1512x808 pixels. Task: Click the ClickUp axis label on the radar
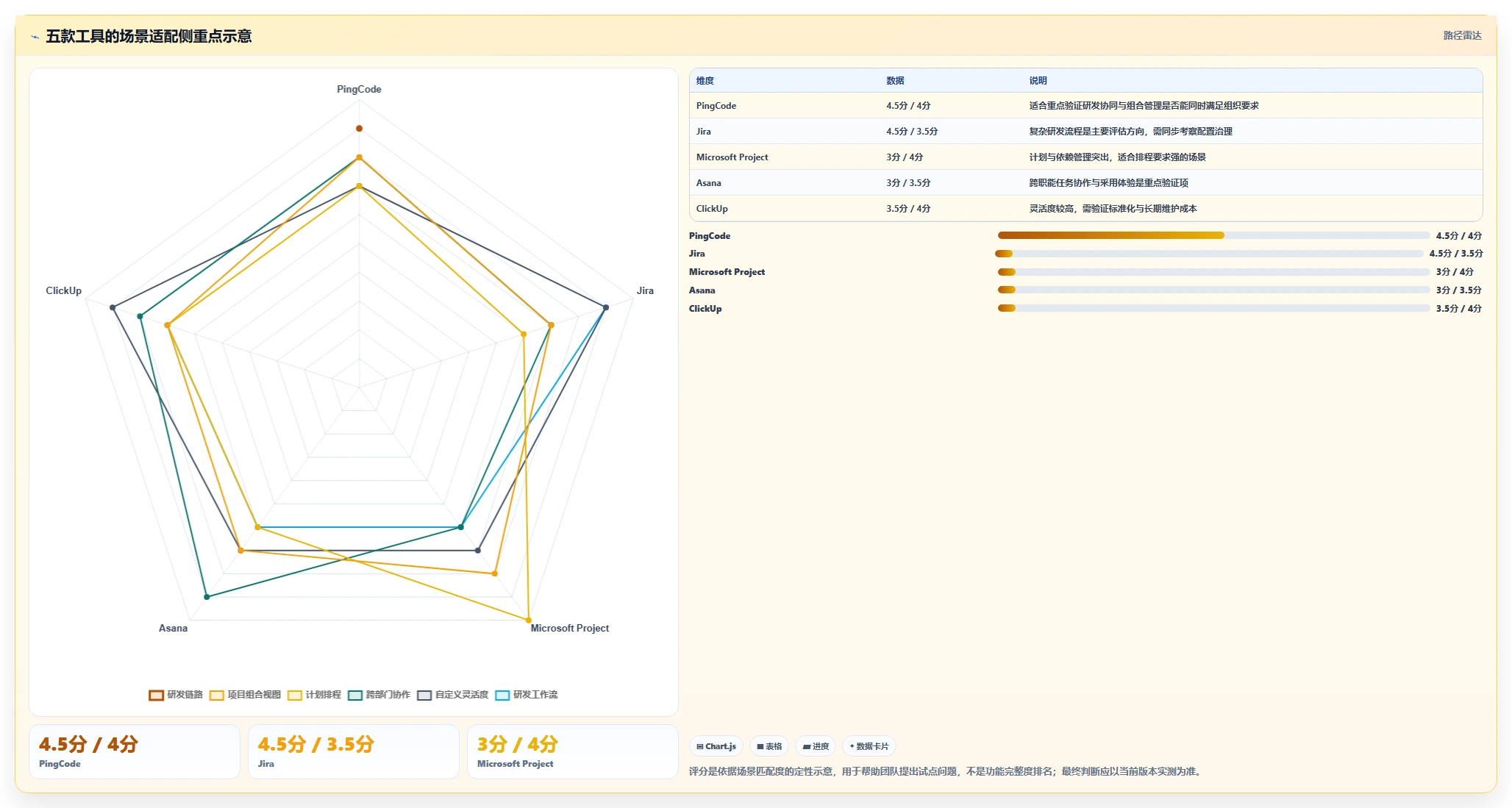tap(63, 291)
